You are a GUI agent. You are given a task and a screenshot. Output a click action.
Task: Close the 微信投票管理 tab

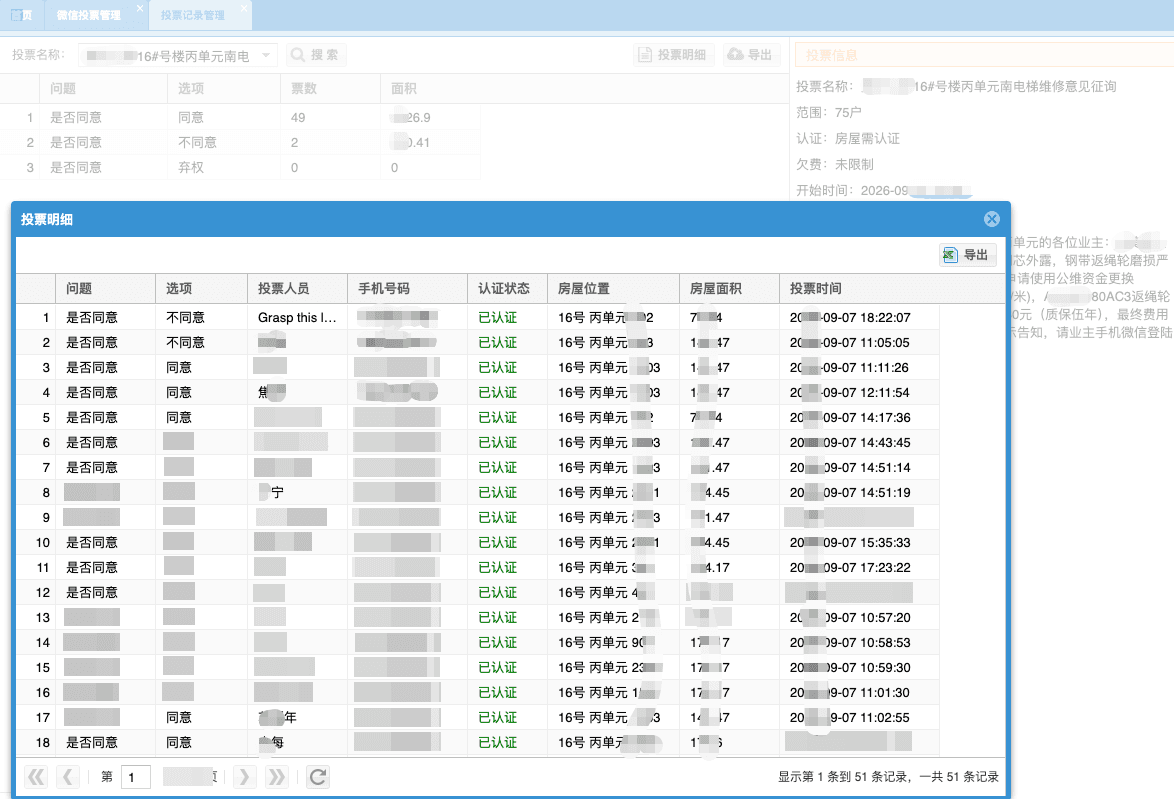coord(139,8)
